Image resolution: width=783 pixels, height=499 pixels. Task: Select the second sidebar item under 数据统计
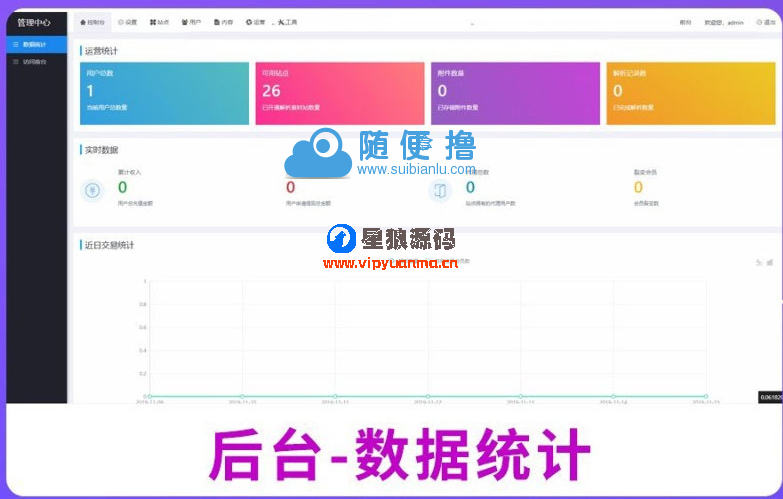36,62
